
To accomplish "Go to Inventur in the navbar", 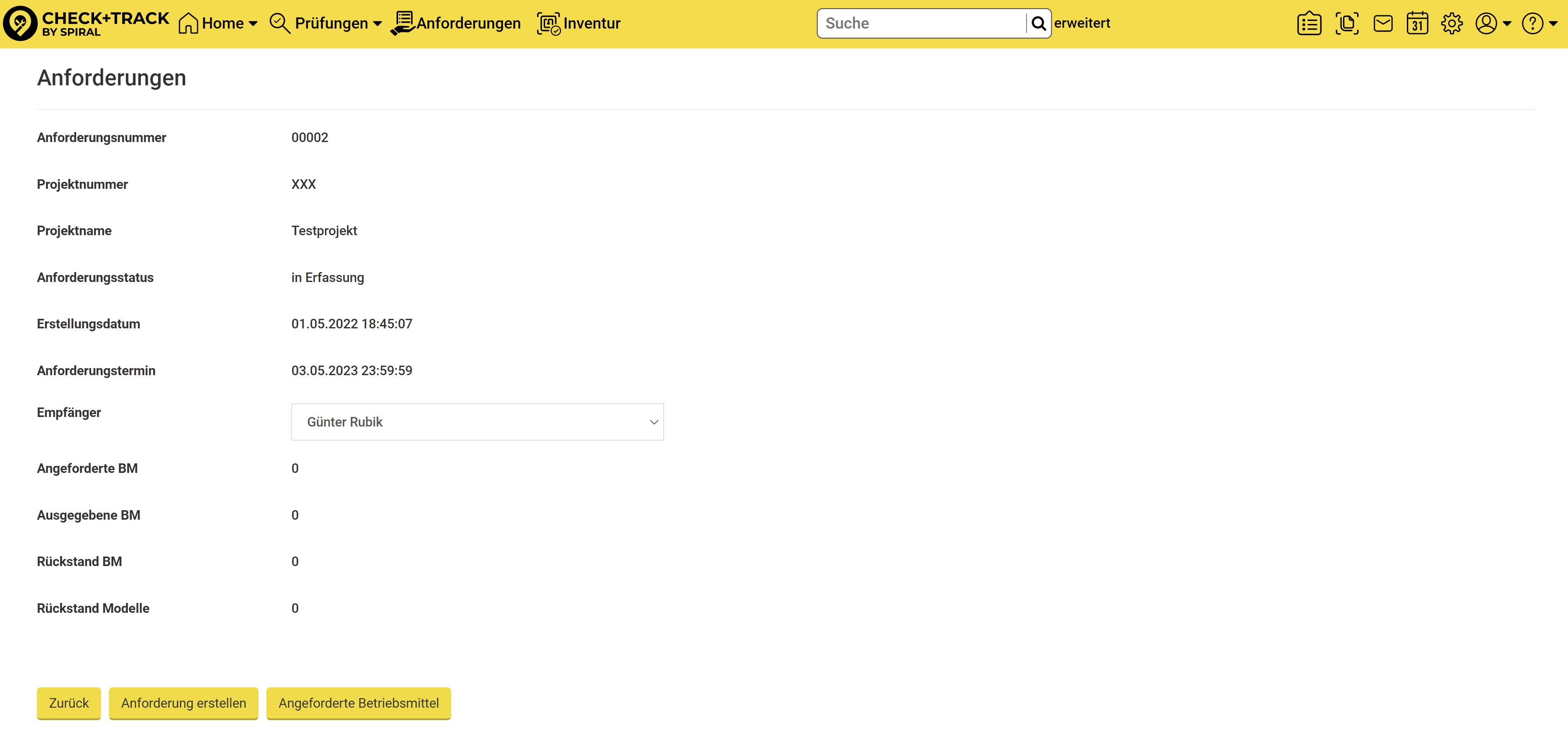I will tap(592, 23).
